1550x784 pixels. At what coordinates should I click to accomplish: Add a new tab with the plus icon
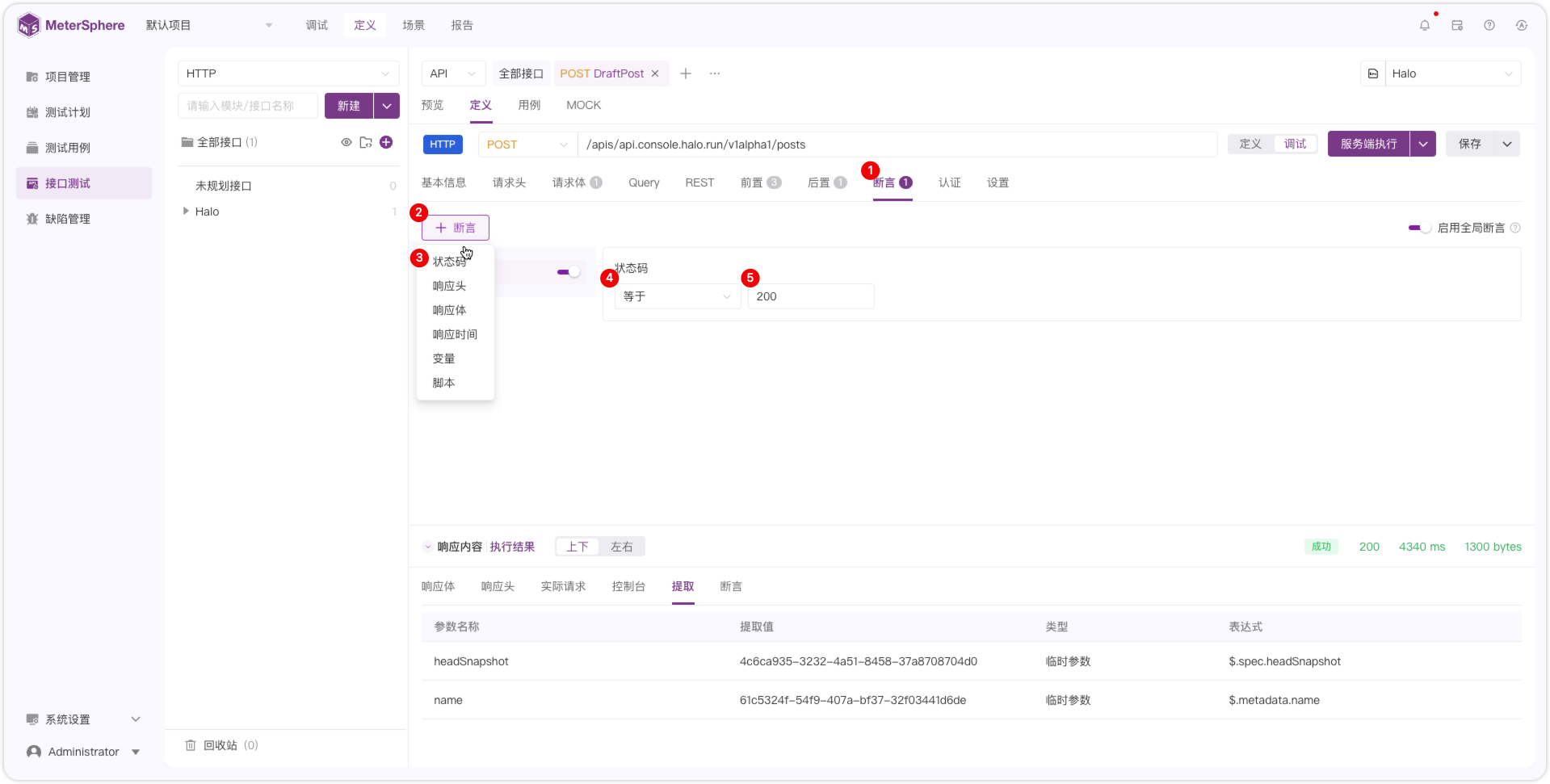point(685,73)
